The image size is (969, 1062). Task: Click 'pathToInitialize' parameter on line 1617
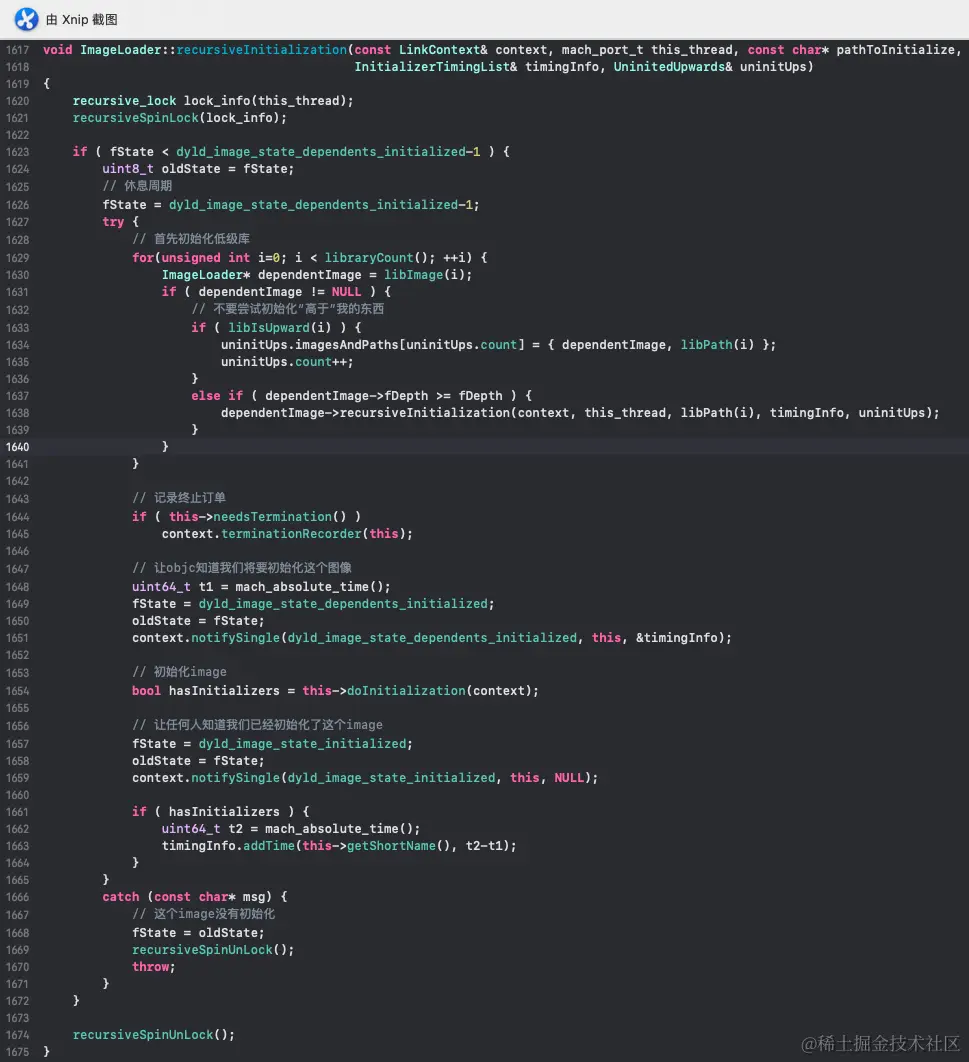pyautogui.click(x=895, y=50)
